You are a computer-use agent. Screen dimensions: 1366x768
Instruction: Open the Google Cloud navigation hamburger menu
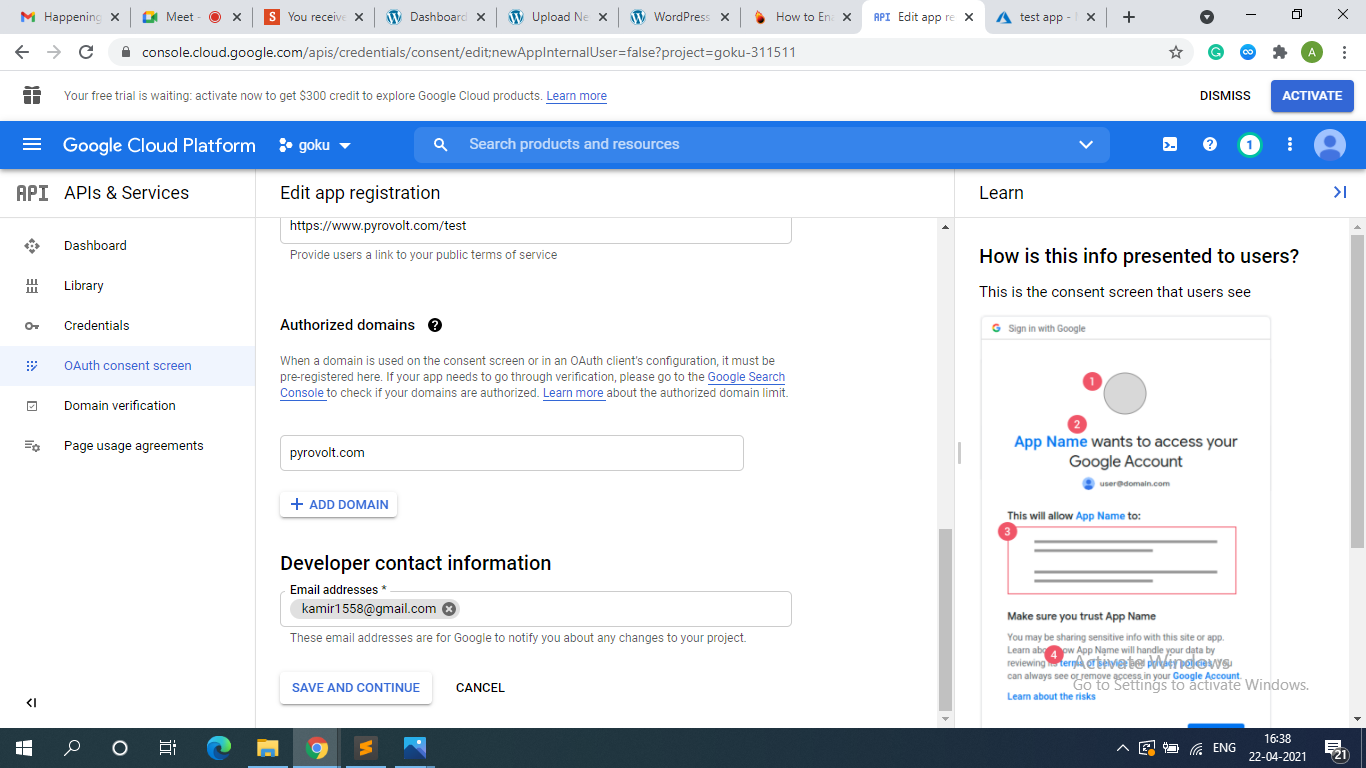coord(32,145)
